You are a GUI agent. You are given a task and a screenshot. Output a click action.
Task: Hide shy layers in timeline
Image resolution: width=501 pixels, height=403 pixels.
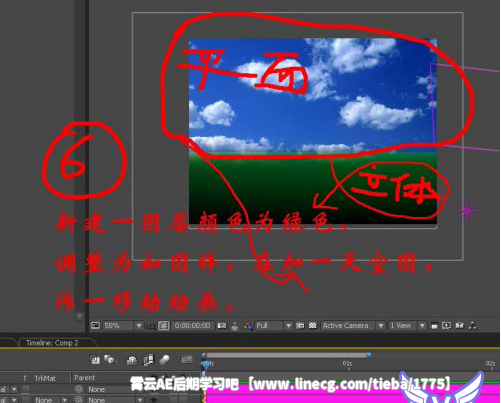(132, 360)
